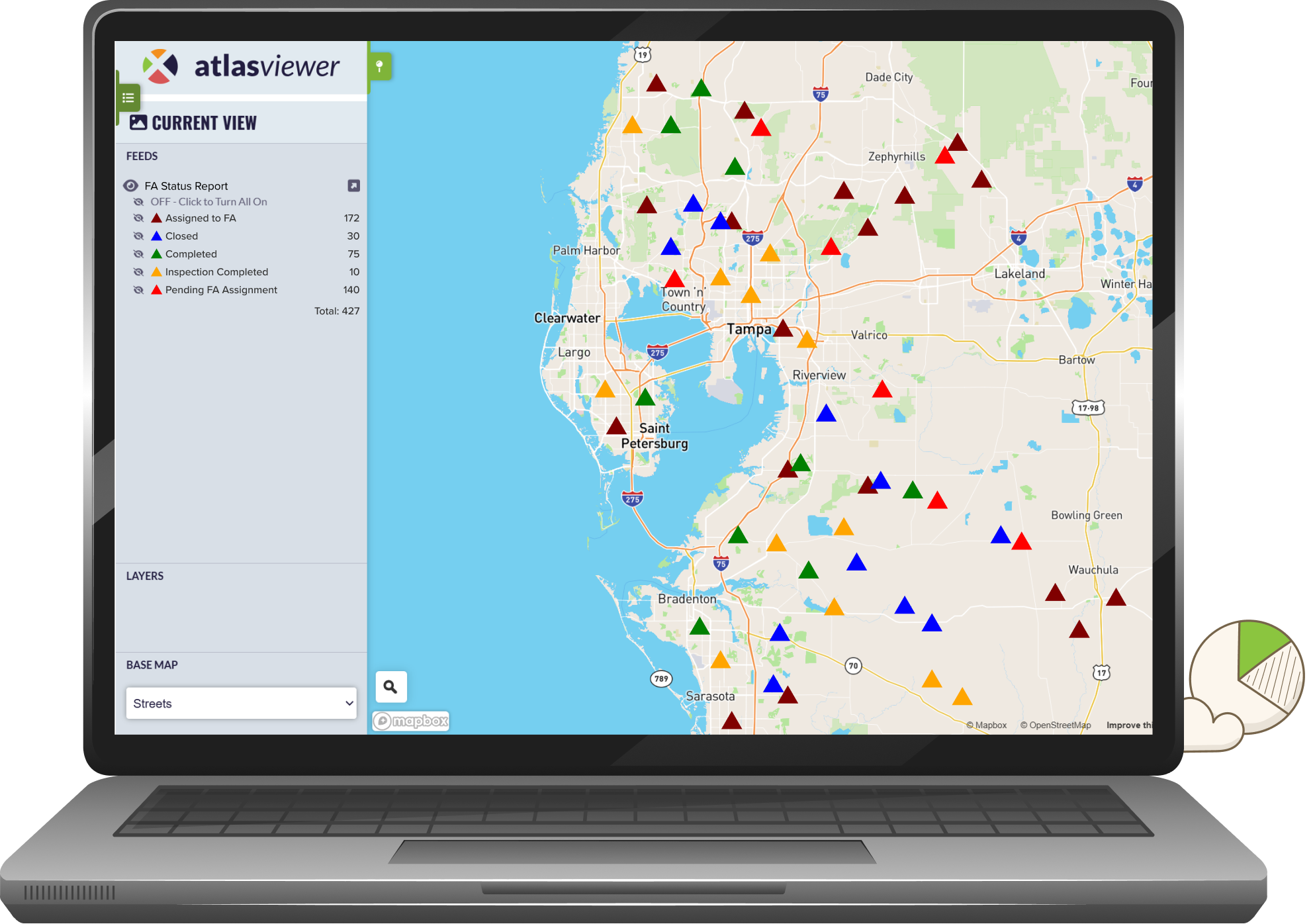Toggle visibility of Closed category

pyautogui.click(x=138, y=236)
